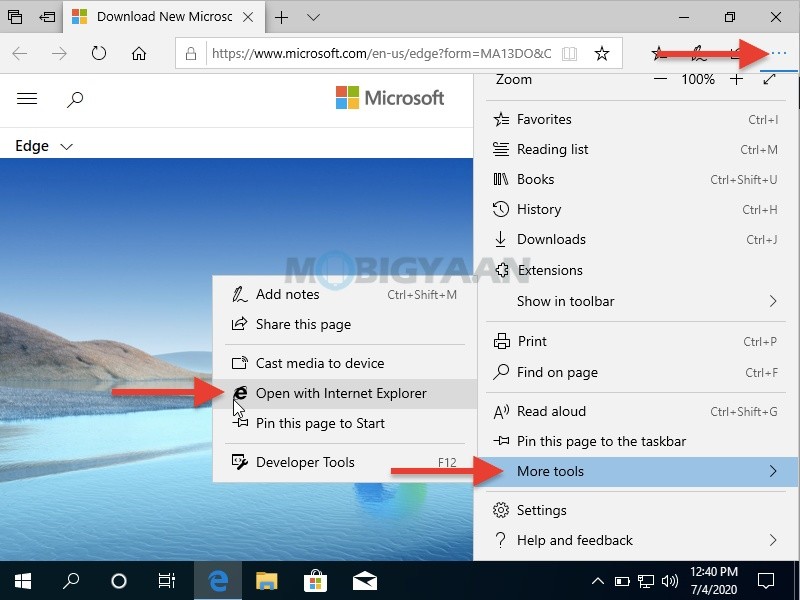Choose Find on page

[636, 372]
